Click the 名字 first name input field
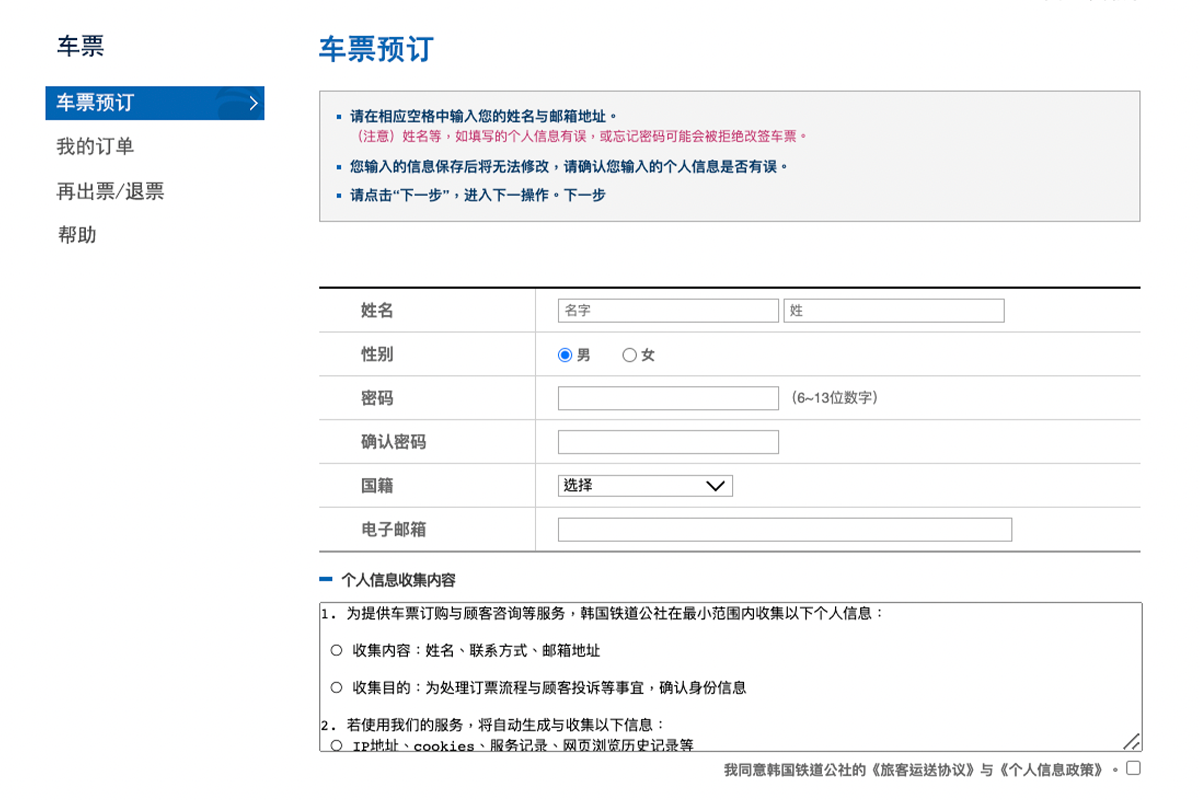The image size is (1200, 800). 666,310
